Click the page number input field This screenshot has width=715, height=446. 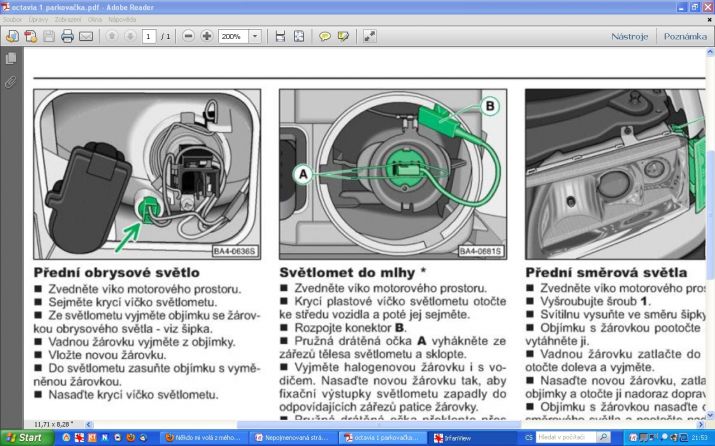(x=149, y=36)
